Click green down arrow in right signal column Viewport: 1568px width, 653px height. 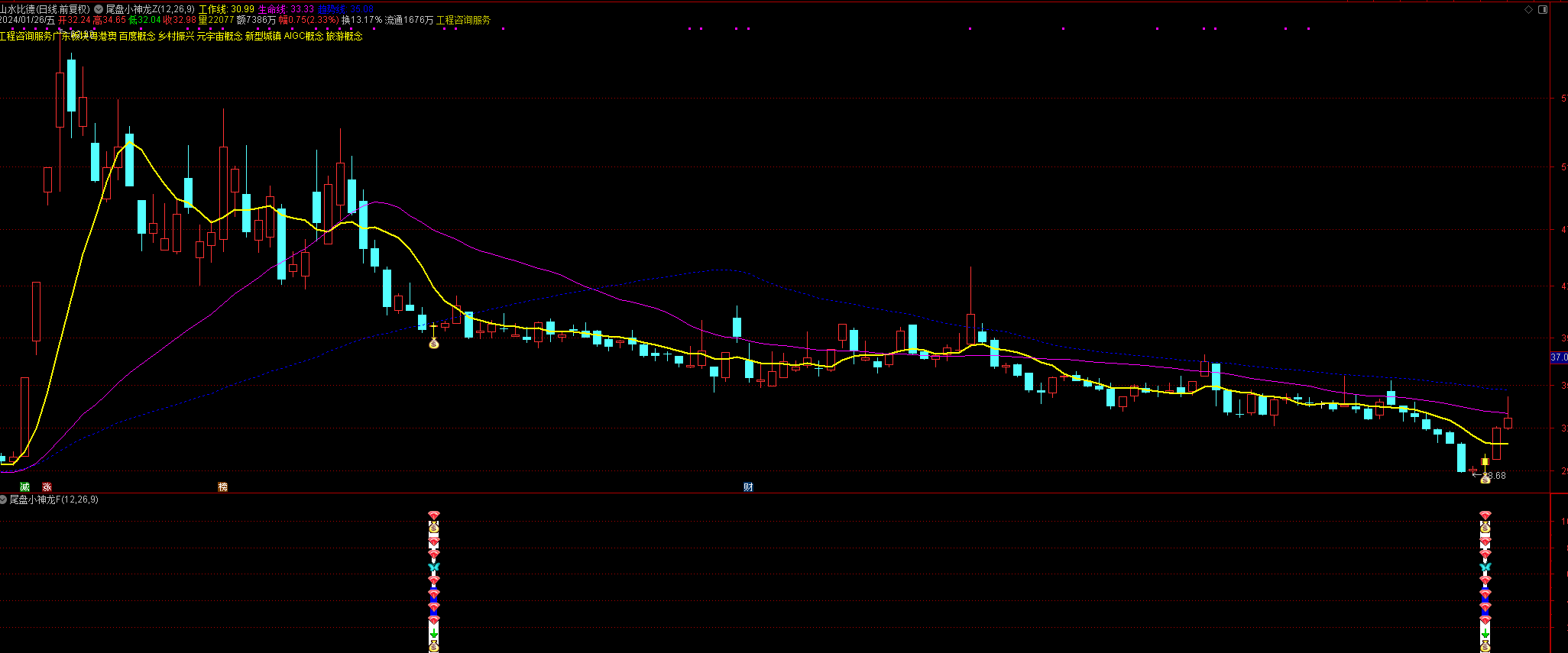tap(1485, 634)
